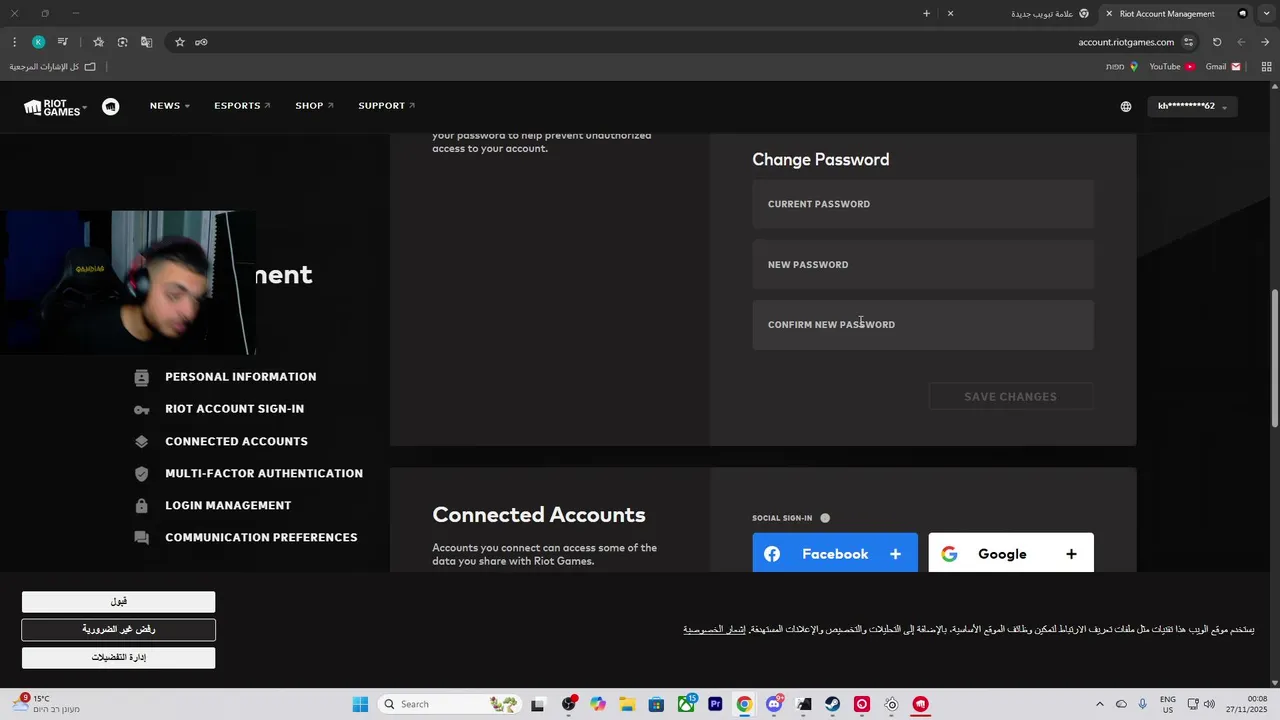The height and width of the screenshot is (720, 1280).
Task: Open the kh*********62 account dropdown
Action: [1192, 106]
